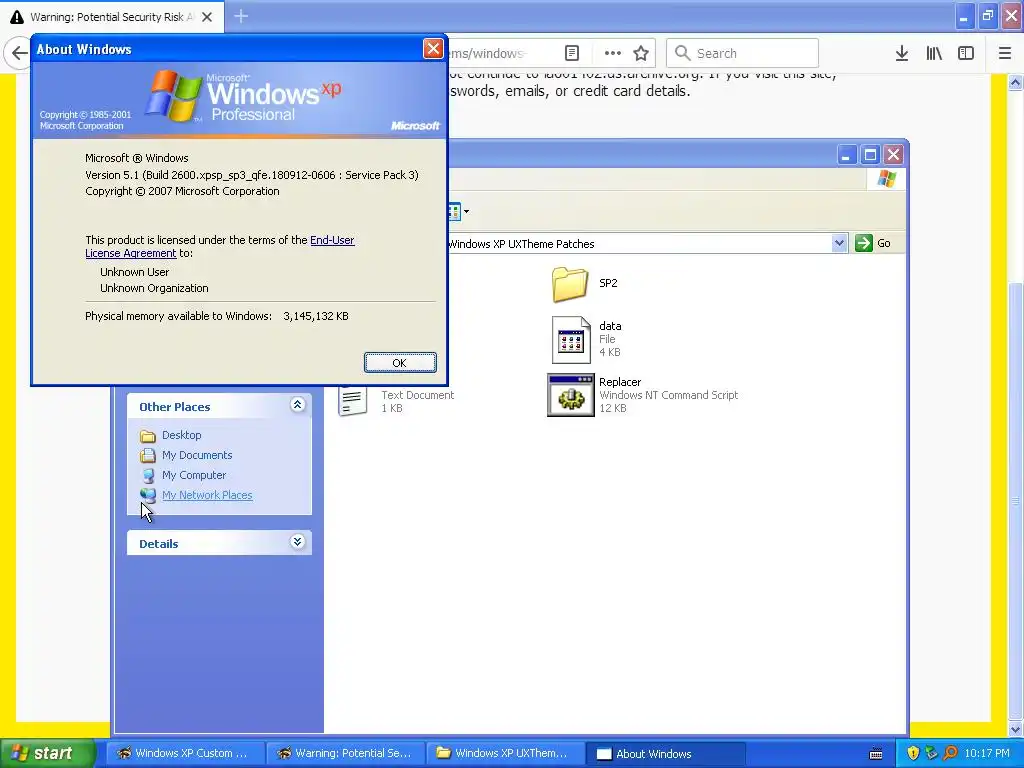Open the Firefox hamburger menu
This screenshot has width=1024, height=768.
click(1005, 53)
